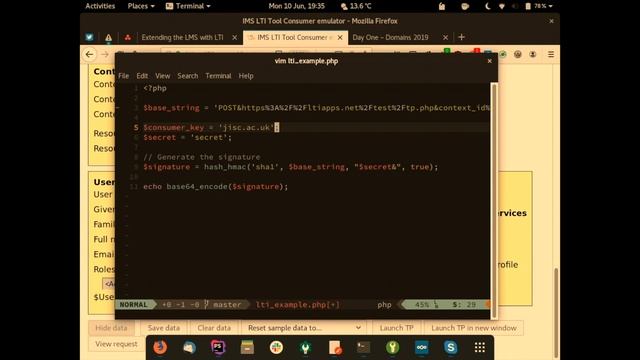The image size is (640, 360).
Task: Toggle night light moon icon in top bar
Action: (x=487, y=6)
